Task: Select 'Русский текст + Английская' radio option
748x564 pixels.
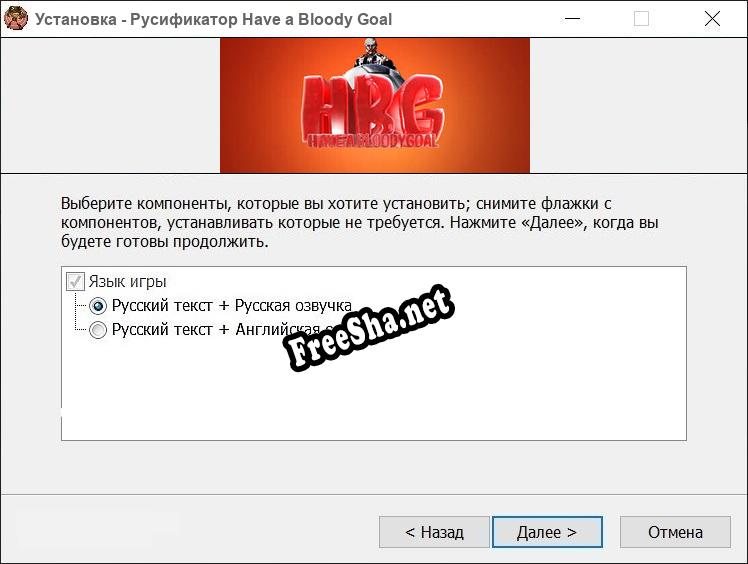Action: [x=98, y=330]
